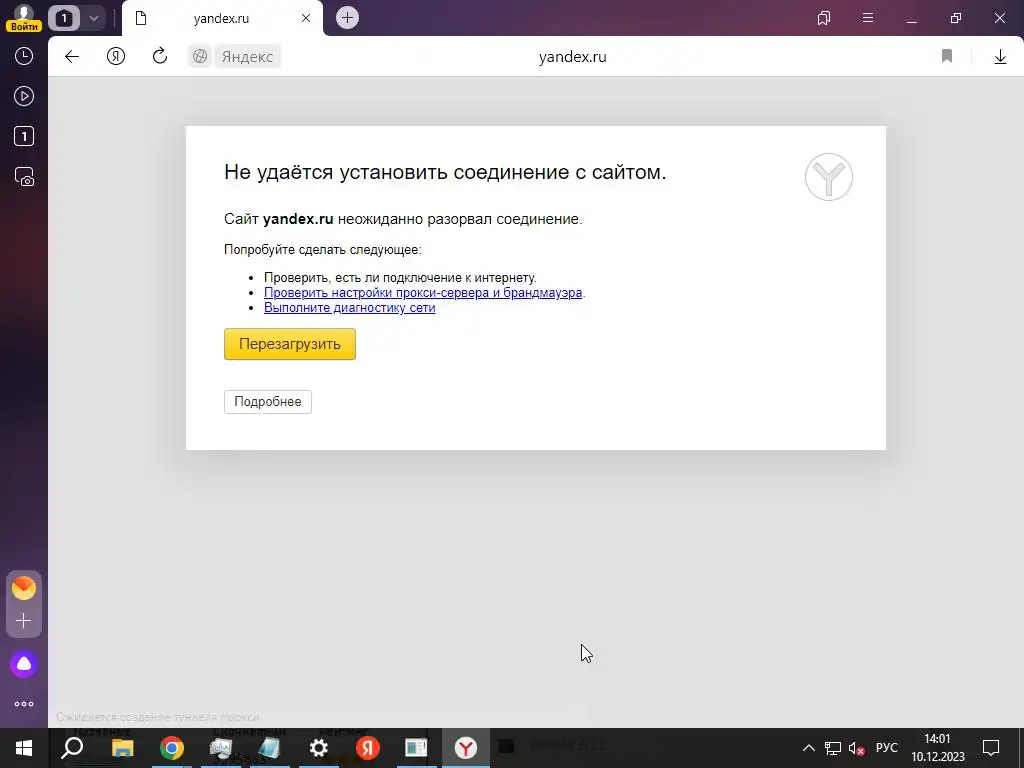1024x768 pixels.
Task: Open File Explorer from taskbar
Action: (x=122, y=748)
